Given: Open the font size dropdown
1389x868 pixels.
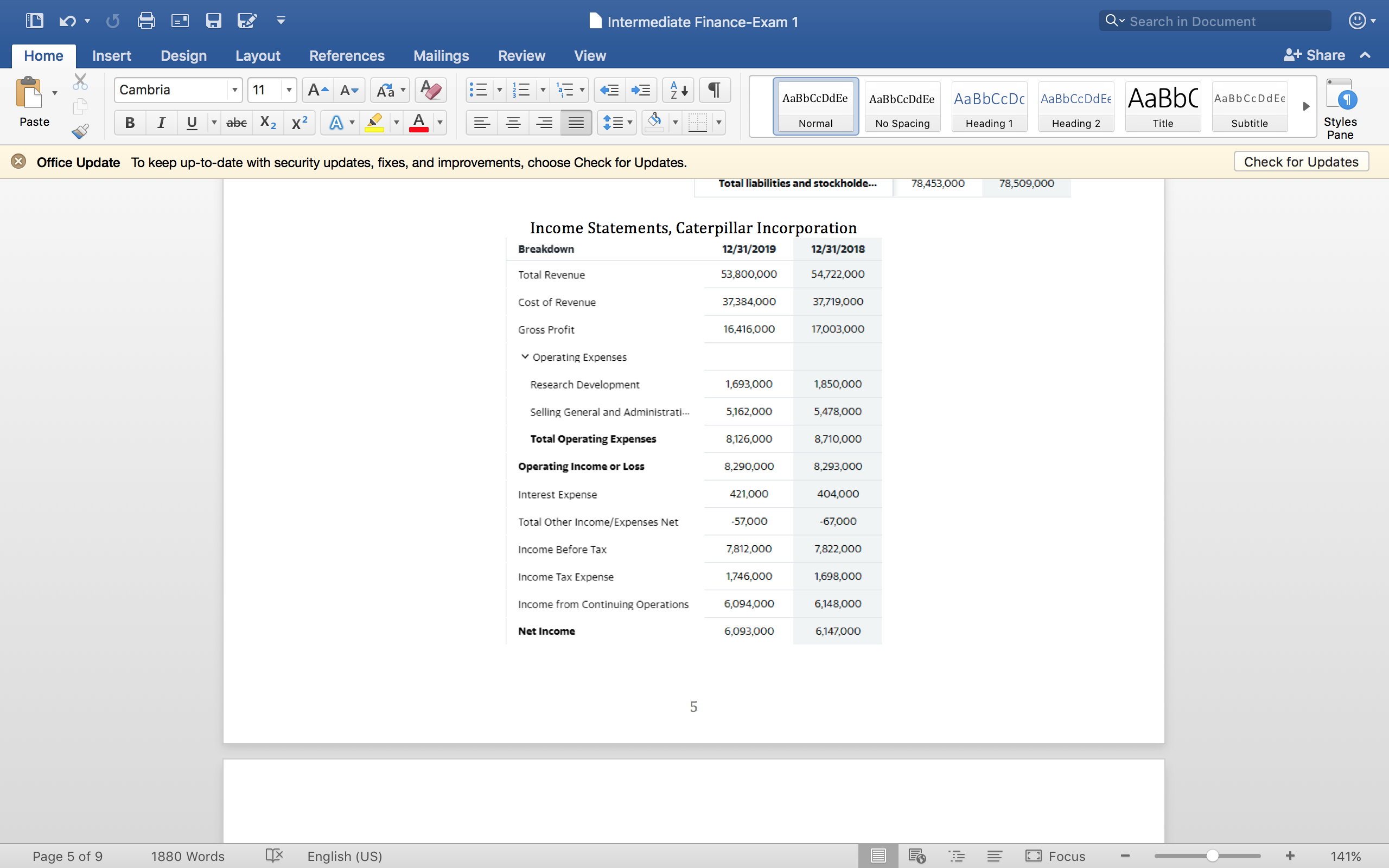Looking at the screenshot, I should [289, 90].
